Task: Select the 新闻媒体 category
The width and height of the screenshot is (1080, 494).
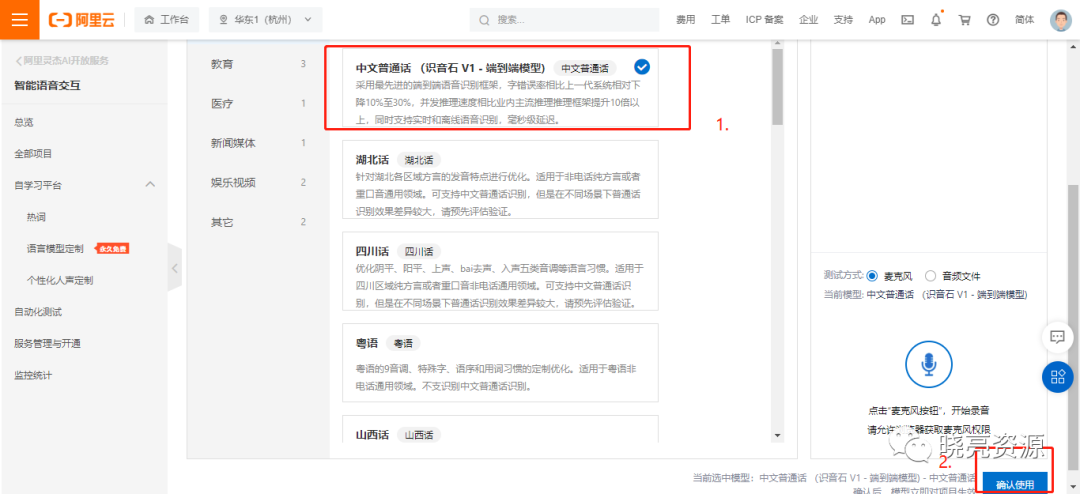Action: [x=258, y=143]
